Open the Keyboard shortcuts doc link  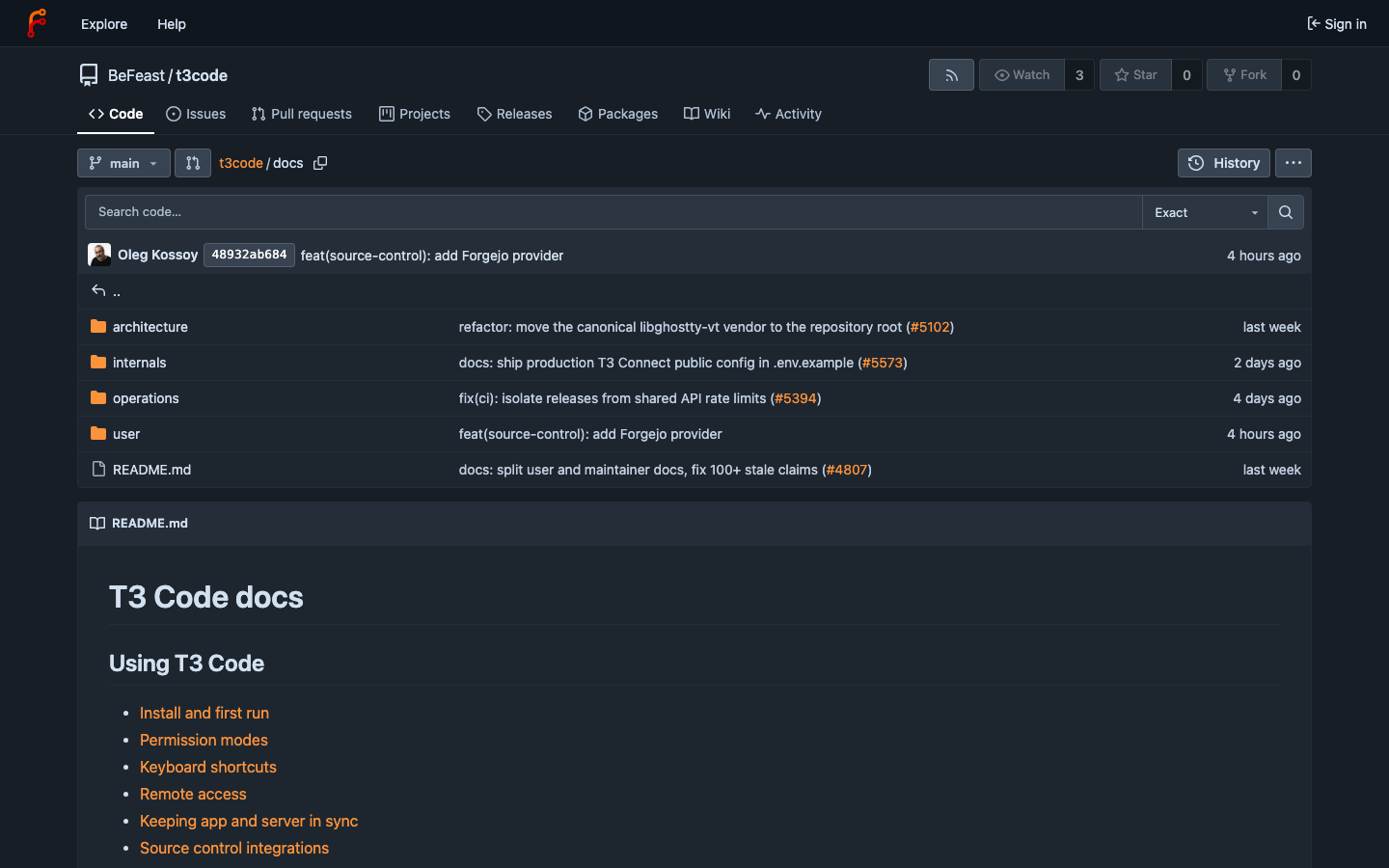click(x=208, y=767)
